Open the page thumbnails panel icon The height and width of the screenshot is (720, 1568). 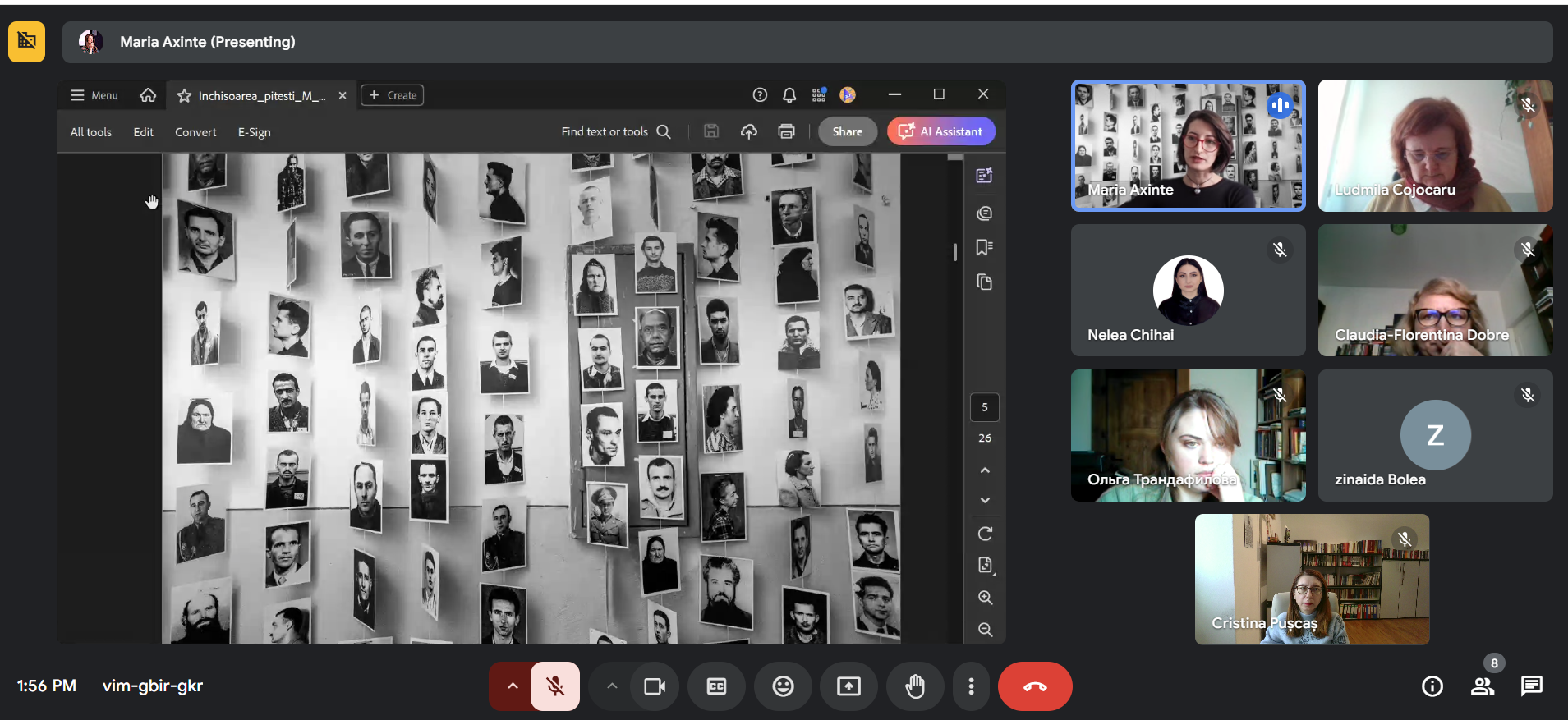point(985,282)
